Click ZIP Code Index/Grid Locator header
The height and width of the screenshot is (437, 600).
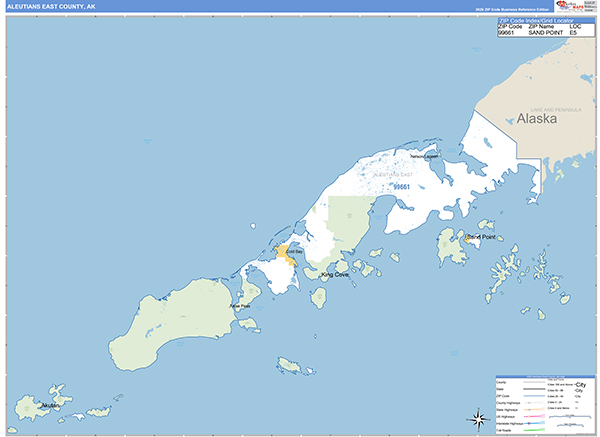[x=537, y=19]
